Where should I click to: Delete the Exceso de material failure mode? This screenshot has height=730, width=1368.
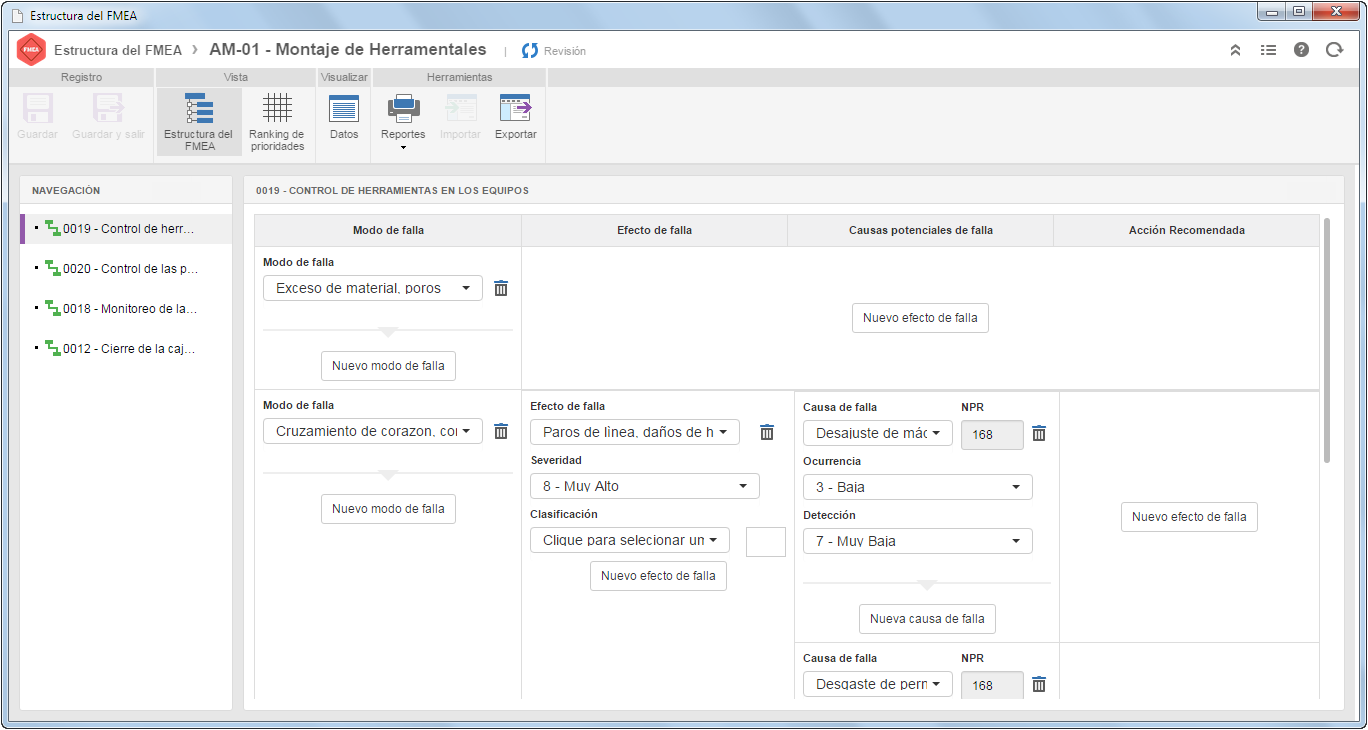(x=501, y=288)
